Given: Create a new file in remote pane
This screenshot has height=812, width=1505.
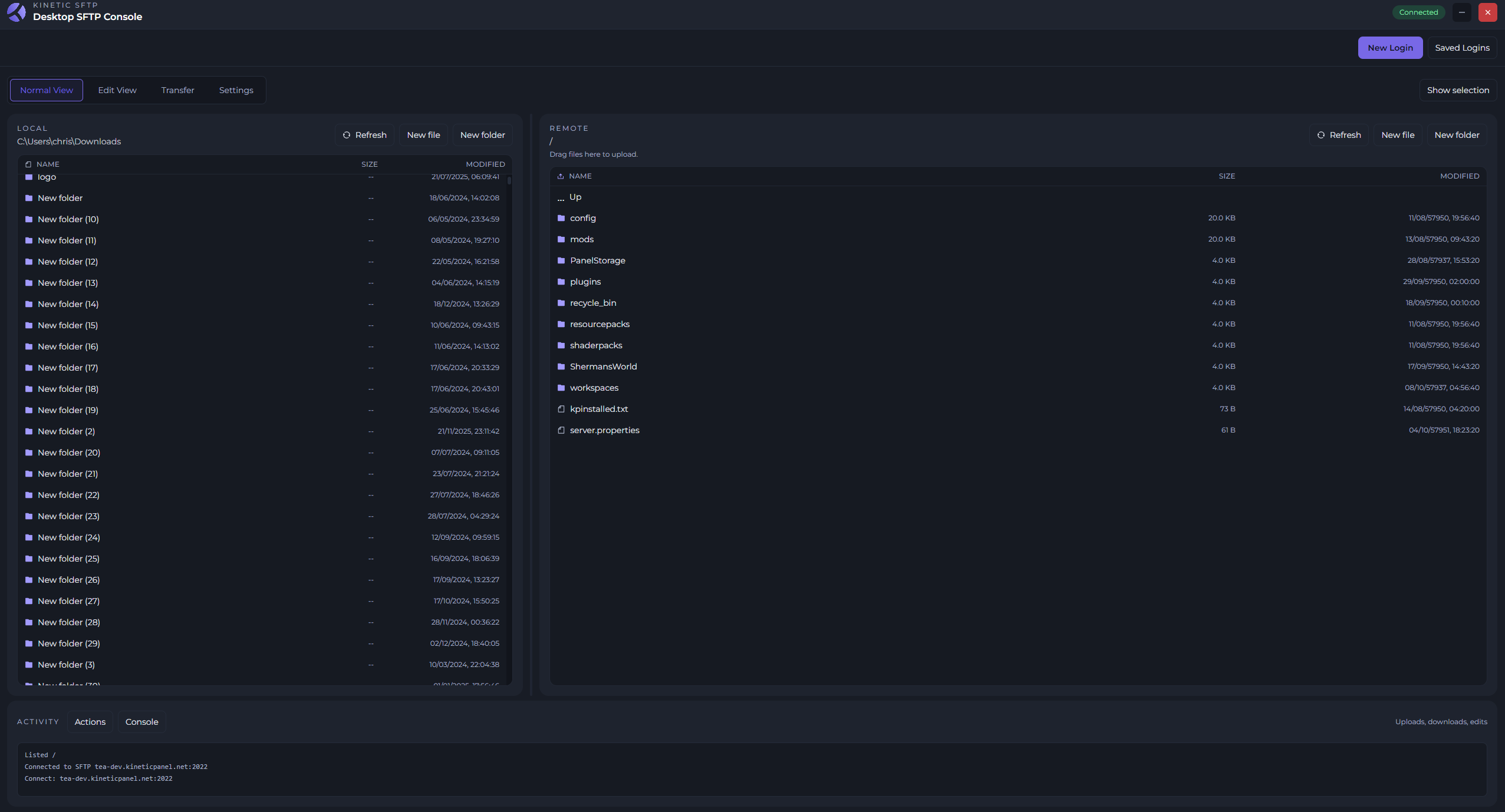Looking at the screenshot, I should point(1398,135).
